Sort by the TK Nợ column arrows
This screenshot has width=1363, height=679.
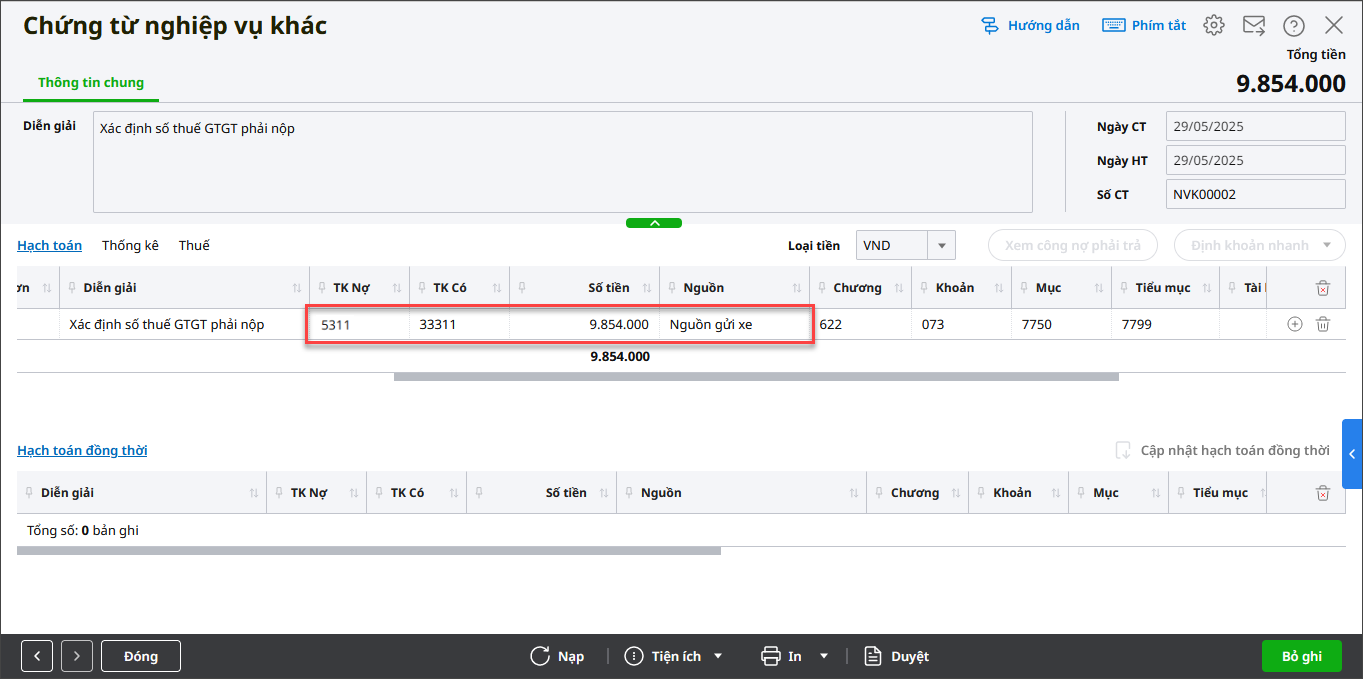tap(397, 288)
